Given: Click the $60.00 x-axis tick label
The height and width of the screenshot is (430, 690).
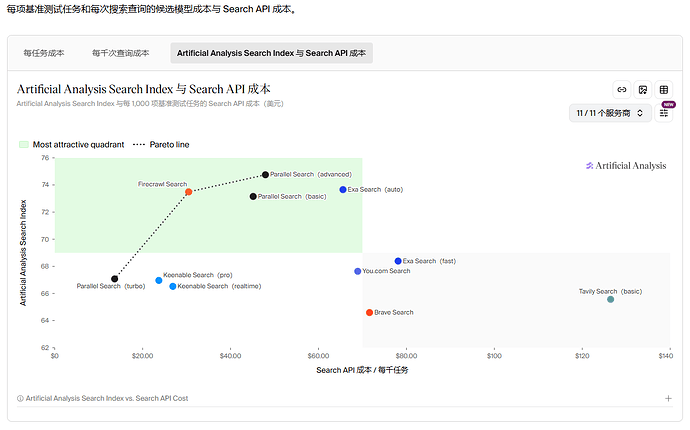Looking at the screenshot, I should pos(318,356).
